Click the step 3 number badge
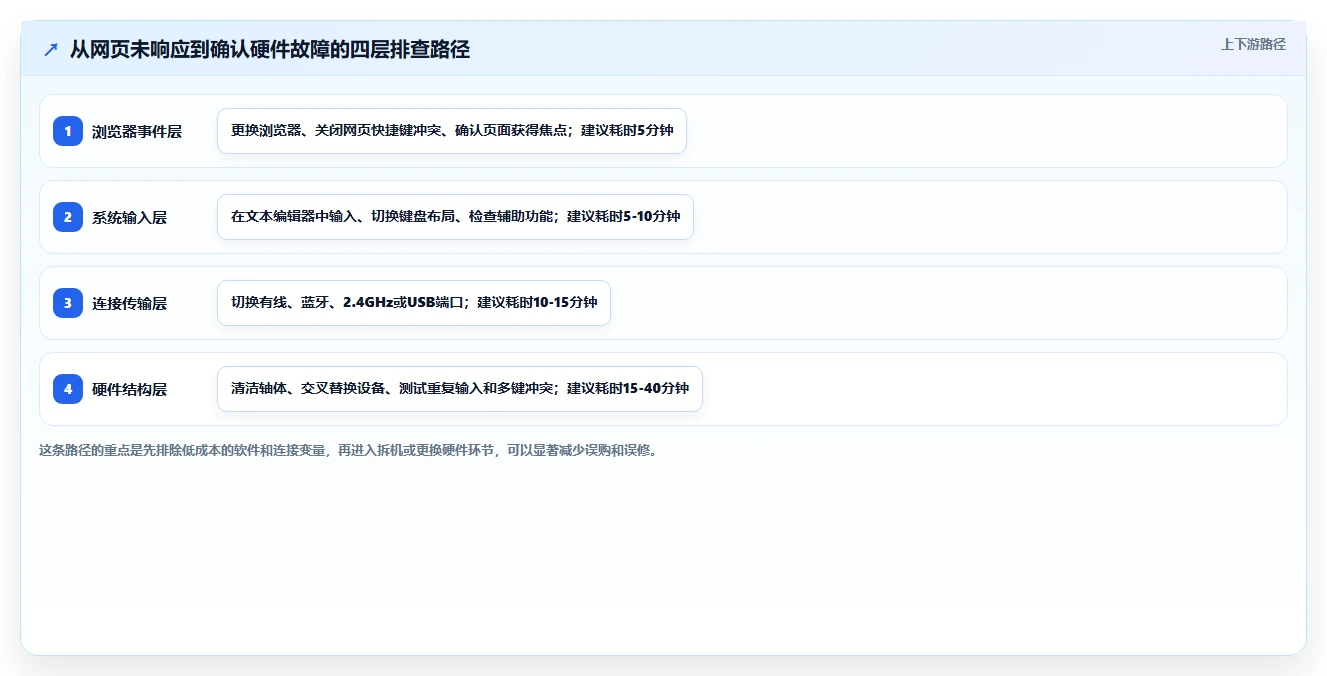The height and width of the screenshot is (676, 1327). click(x=68, y=302)
